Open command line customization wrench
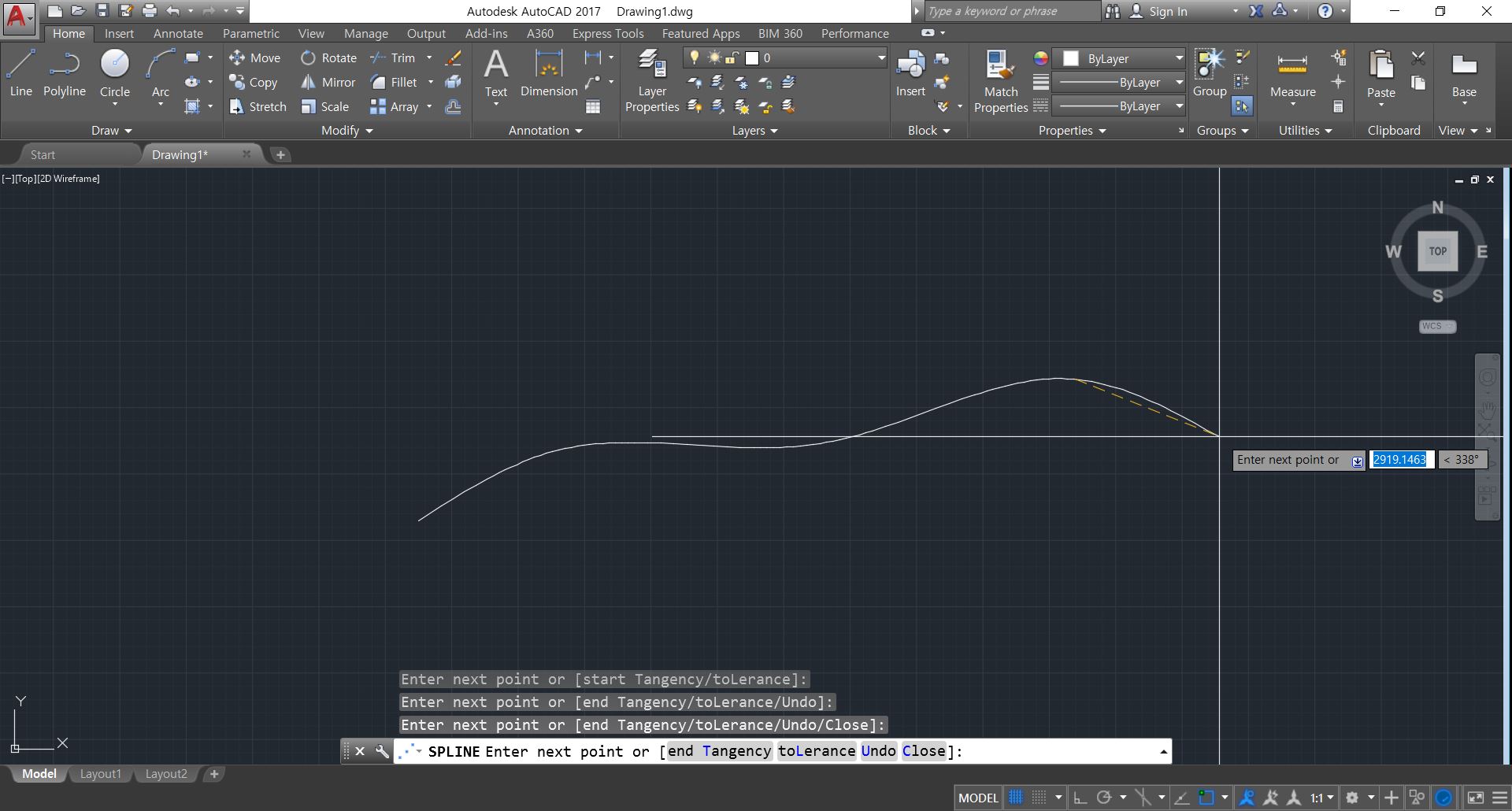The width and height of the screenshot is (1512, 811). point(382,751)
